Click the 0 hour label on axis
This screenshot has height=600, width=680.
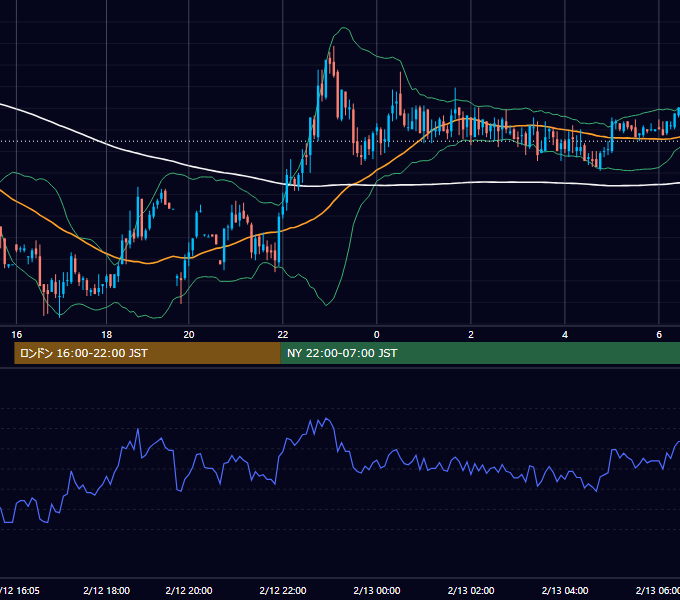tap(376, 335)
